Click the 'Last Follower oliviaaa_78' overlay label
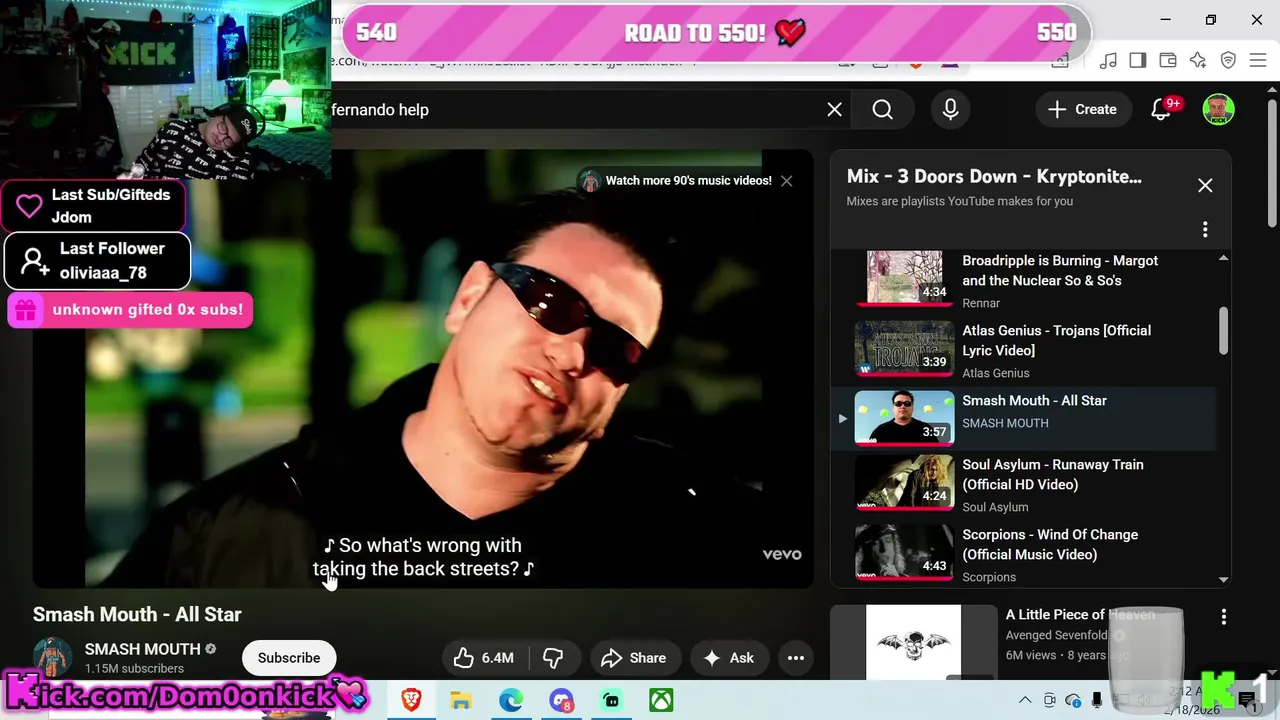1280x720 pixels. (97, 261)
